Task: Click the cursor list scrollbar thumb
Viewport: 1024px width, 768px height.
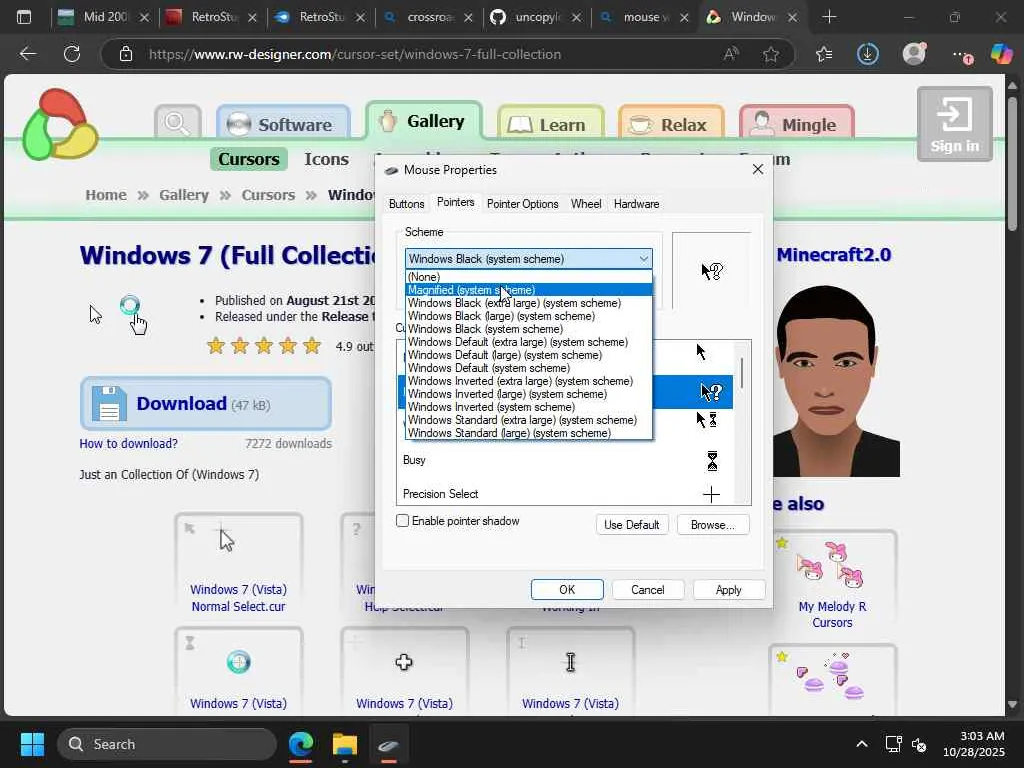Action: coord(742,373)
